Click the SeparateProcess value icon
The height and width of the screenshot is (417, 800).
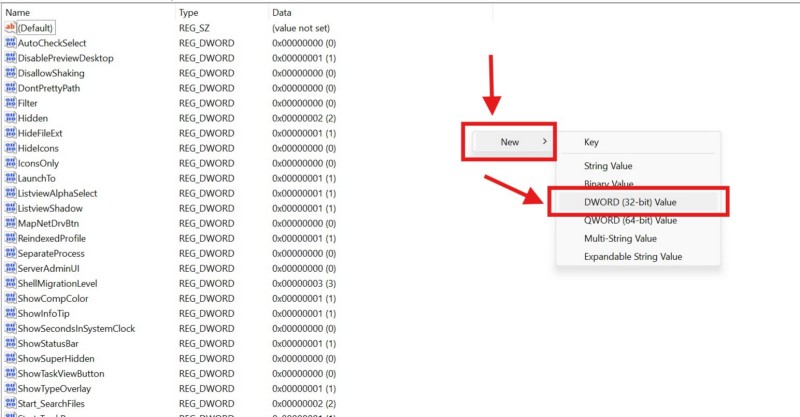point(10,253)
